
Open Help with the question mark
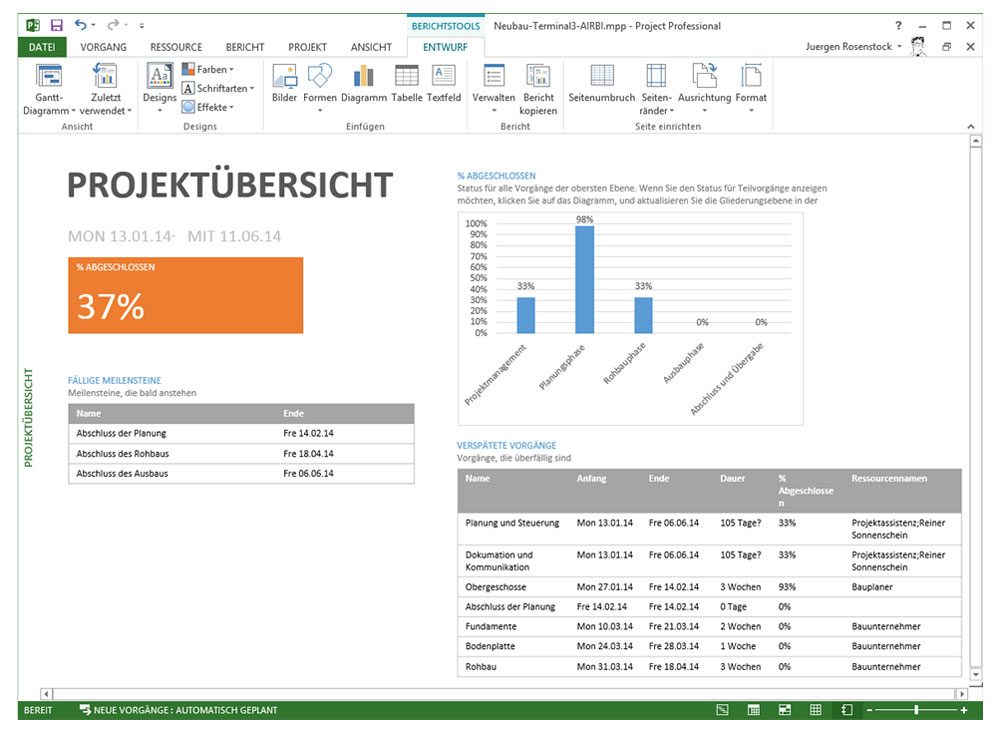click(898, 26)
